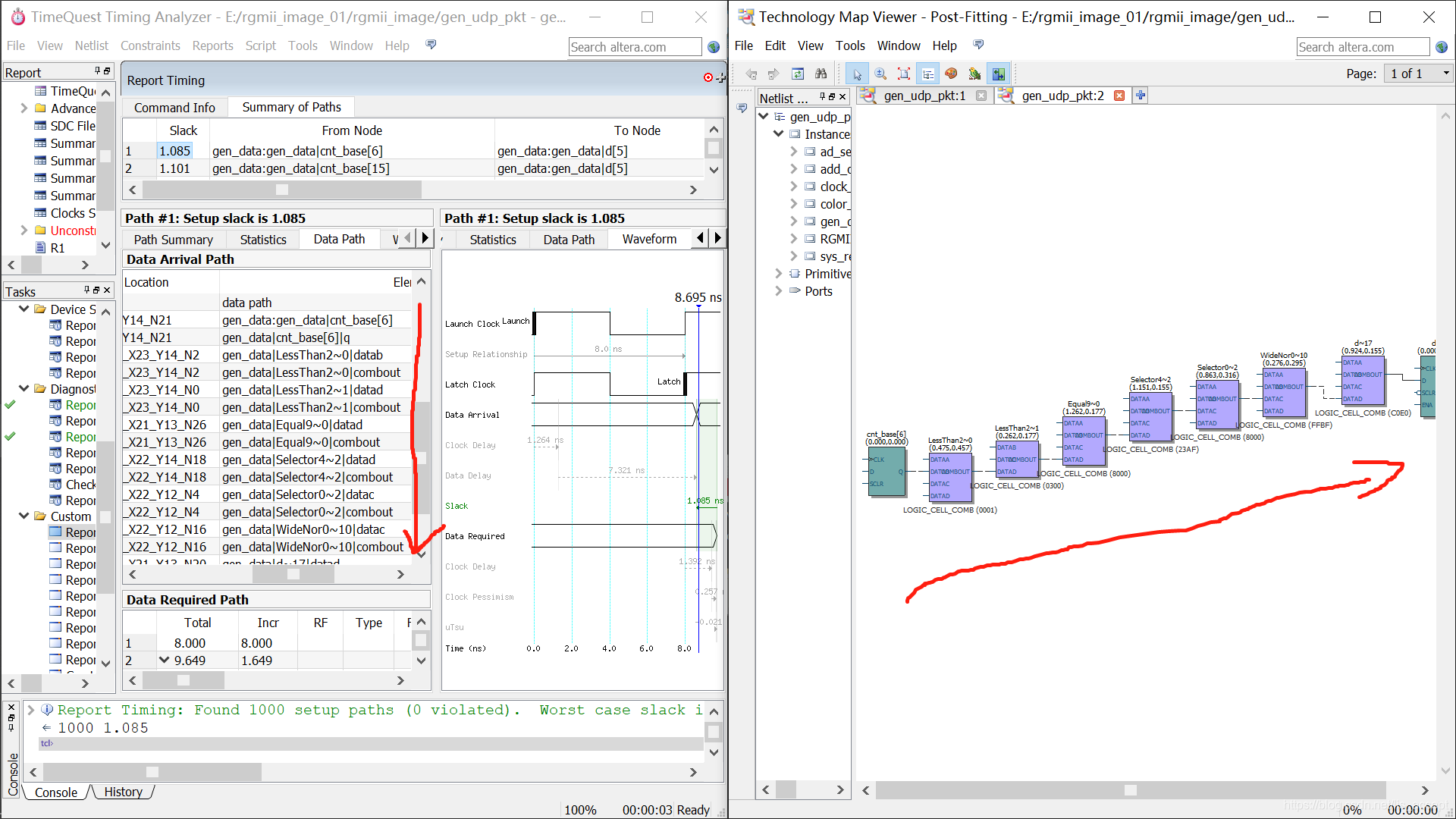The image size is (1456, 819).
Task: Switch to the Waveform tab
Action: tap(649, 239)
